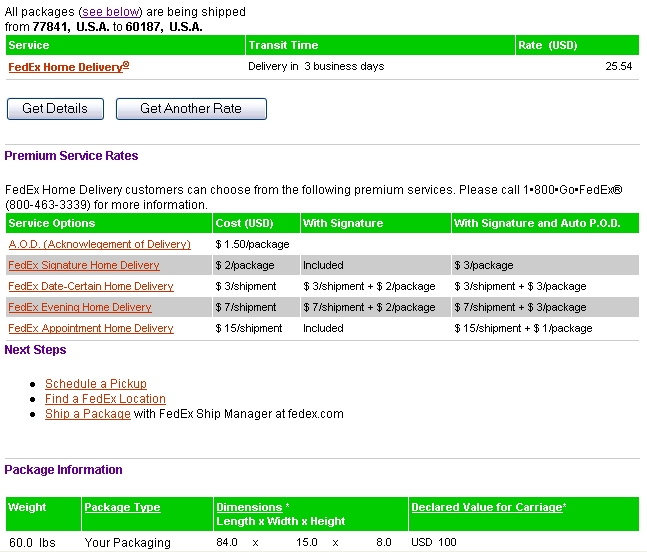The height and width of the screenshot is (552, 647).
Task: Open the FedEx Home Delivery service link
Action: (68, 66)
